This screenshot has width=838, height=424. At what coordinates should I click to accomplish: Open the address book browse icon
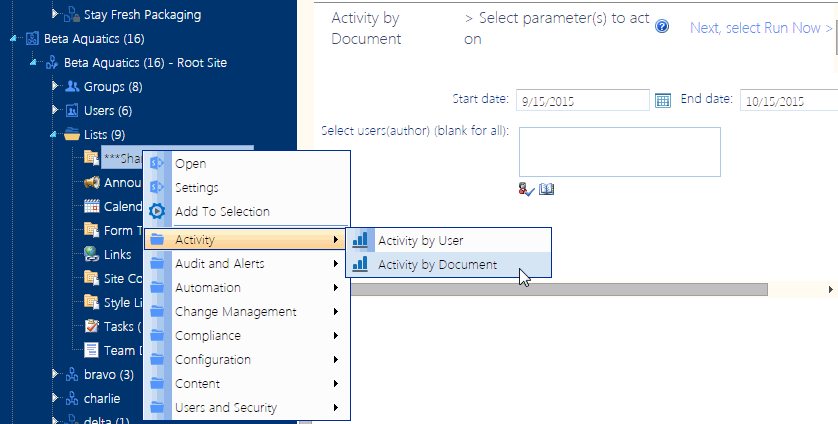click(546, 189)
